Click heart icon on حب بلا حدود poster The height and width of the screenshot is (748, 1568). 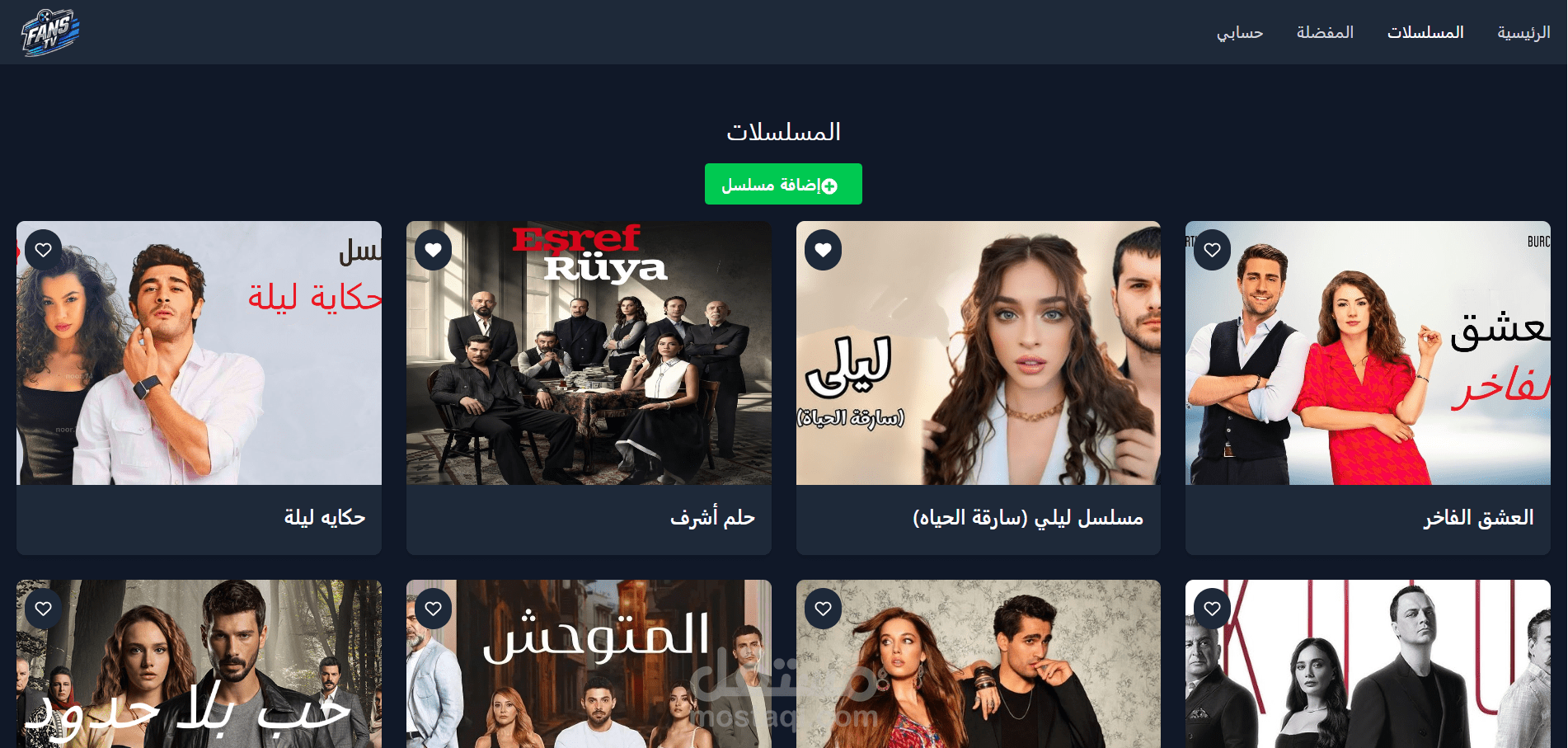point(44,609)
